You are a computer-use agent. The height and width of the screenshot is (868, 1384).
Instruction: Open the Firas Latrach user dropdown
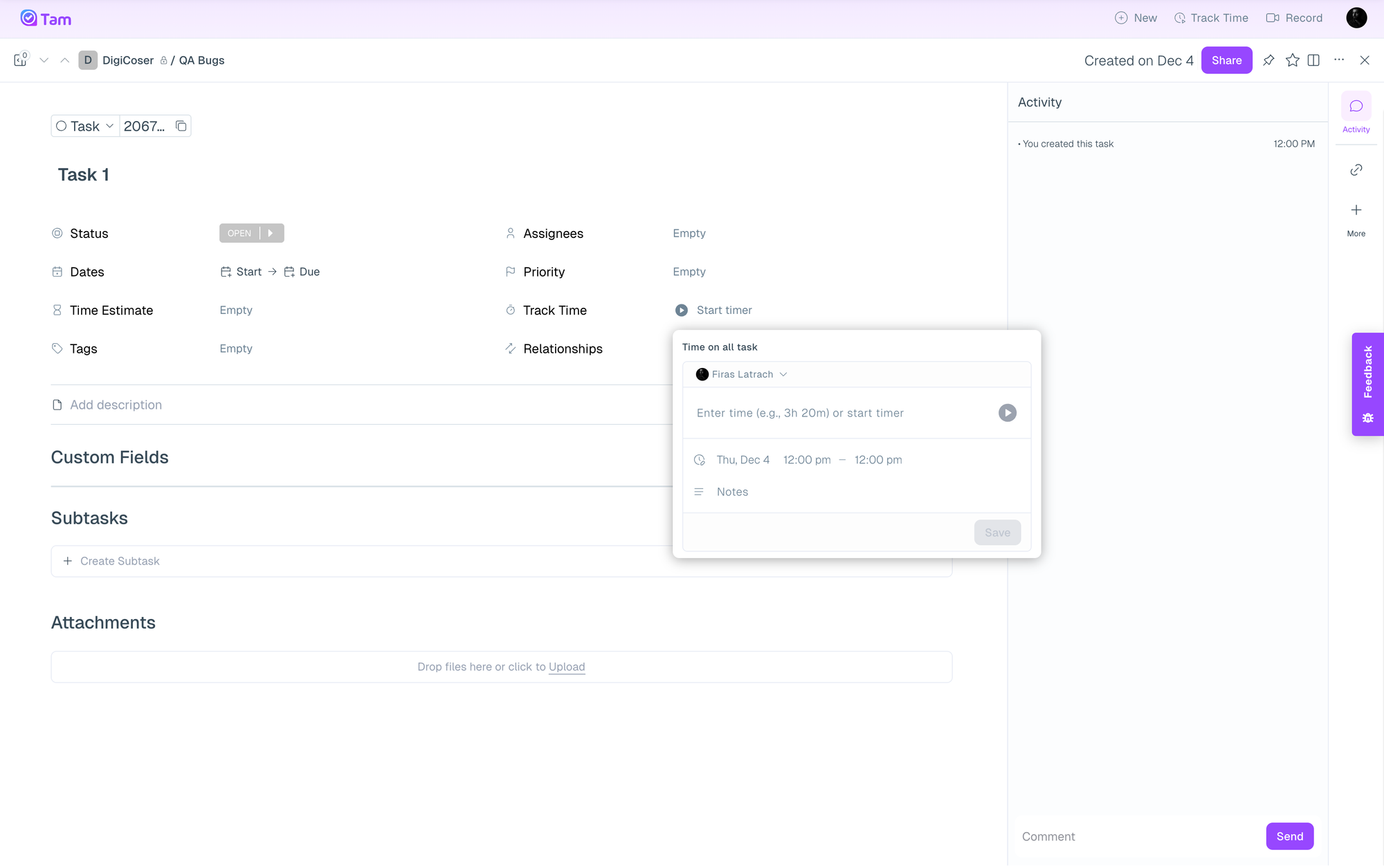click(x=742, y=374)
